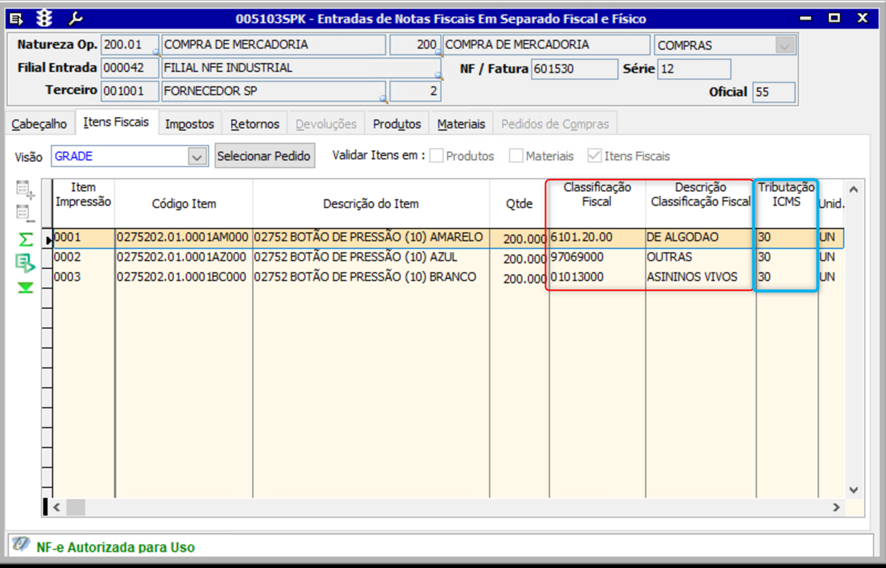The width and height of the screenshot is (886, 568).
Task: Click the Qtde column header
Action: tap(519, 203)
